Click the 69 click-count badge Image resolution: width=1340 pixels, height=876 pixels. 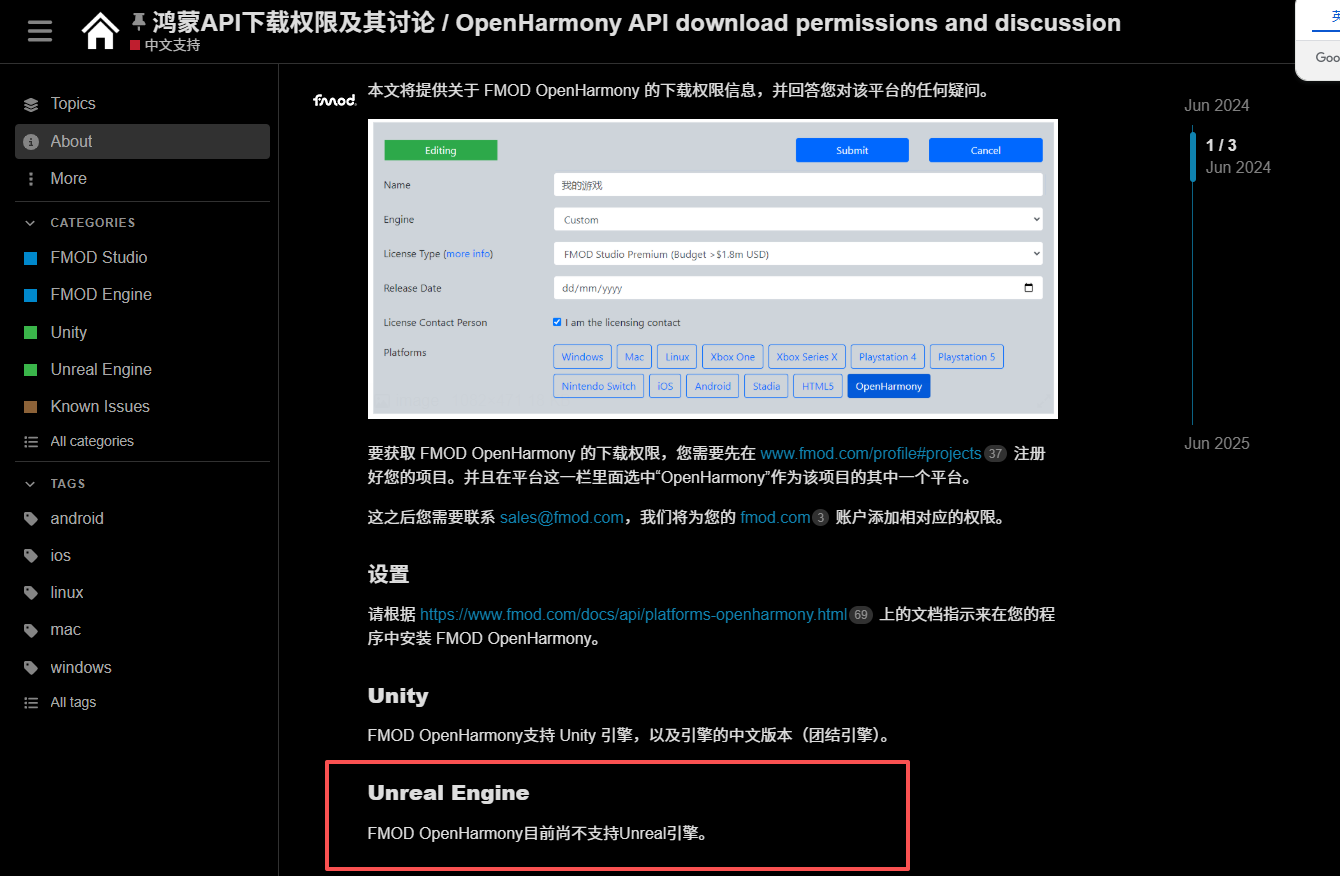pos(861,615)
